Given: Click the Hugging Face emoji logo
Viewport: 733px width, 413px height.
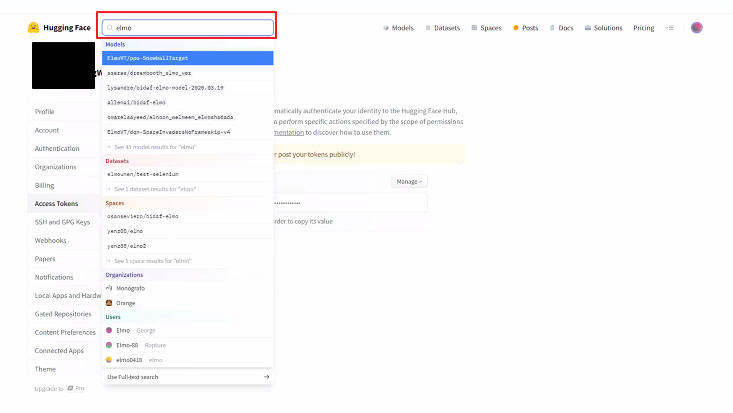Looking at the screenshot, I should 33,28.
